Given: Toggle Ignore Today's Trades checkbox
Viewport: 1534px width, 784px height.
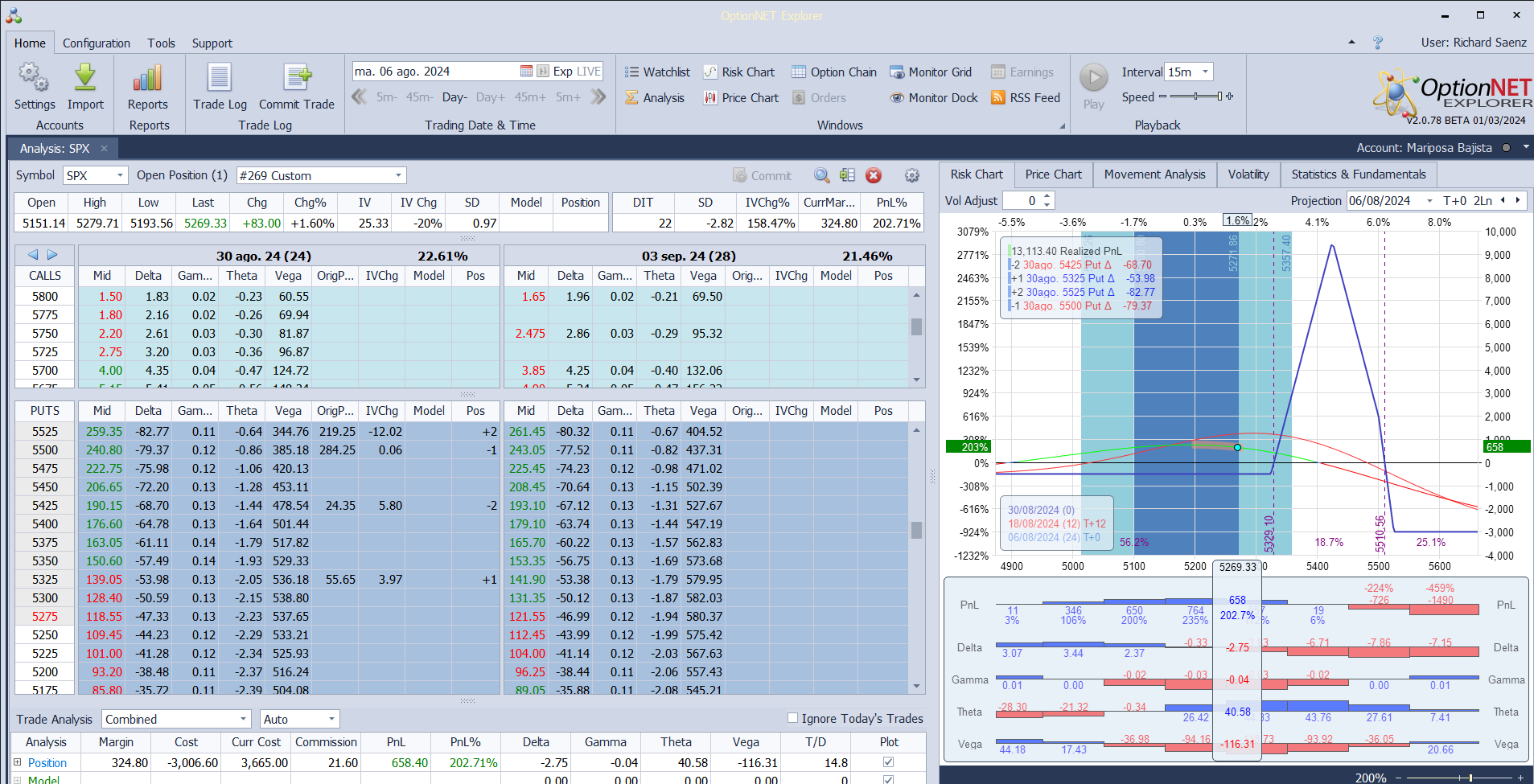Looking at the screenshot, I should (792, 718).
